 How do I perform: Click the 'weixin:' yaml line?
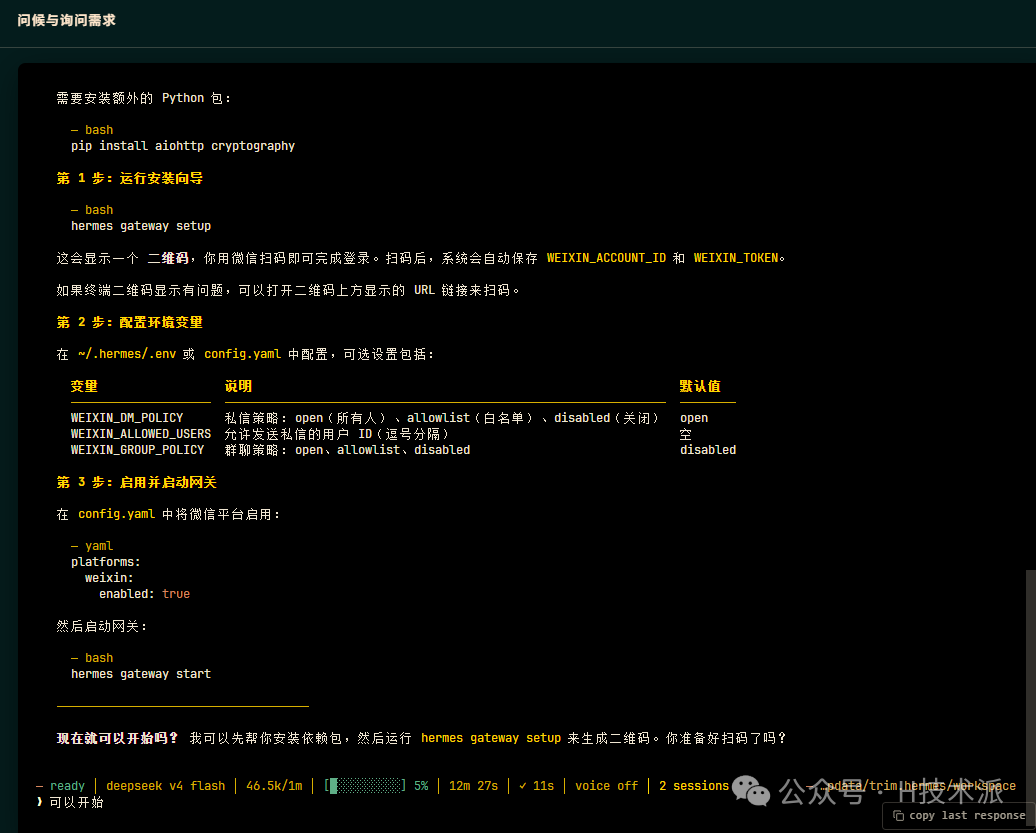[x=109, y=578]
